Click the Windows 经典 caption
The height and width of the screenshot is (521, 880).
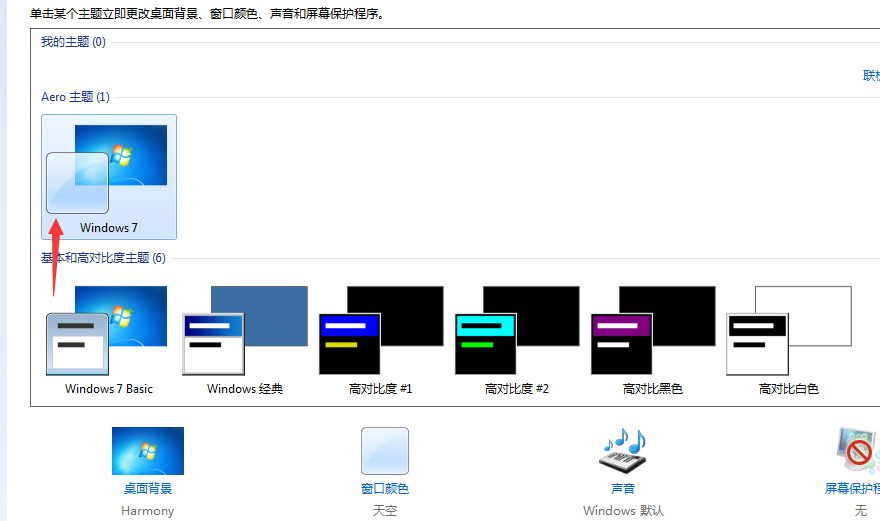tap(245, 389)
